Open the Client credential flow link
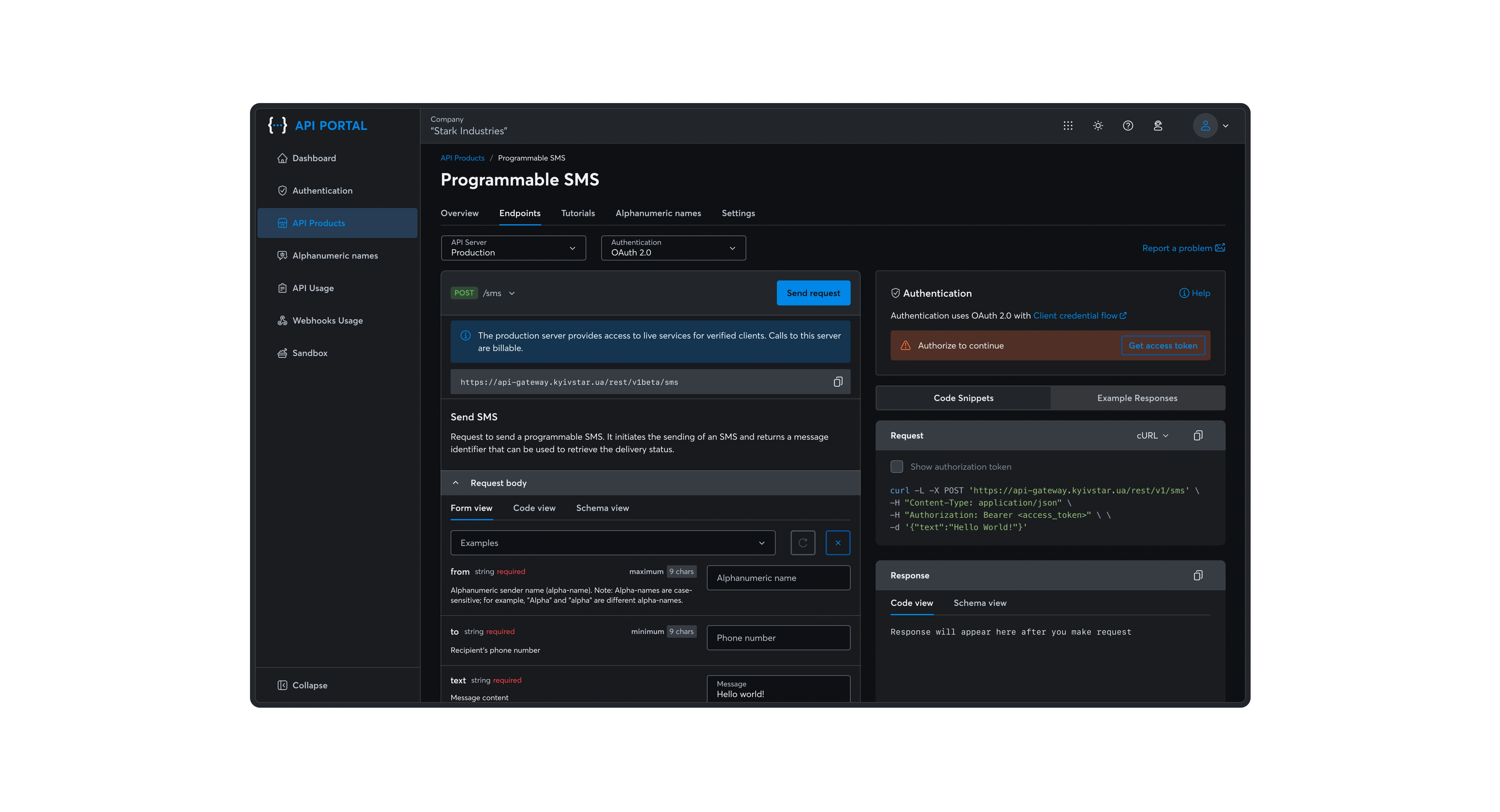This screenshot has height=812, width=1500. [1080, 315]
